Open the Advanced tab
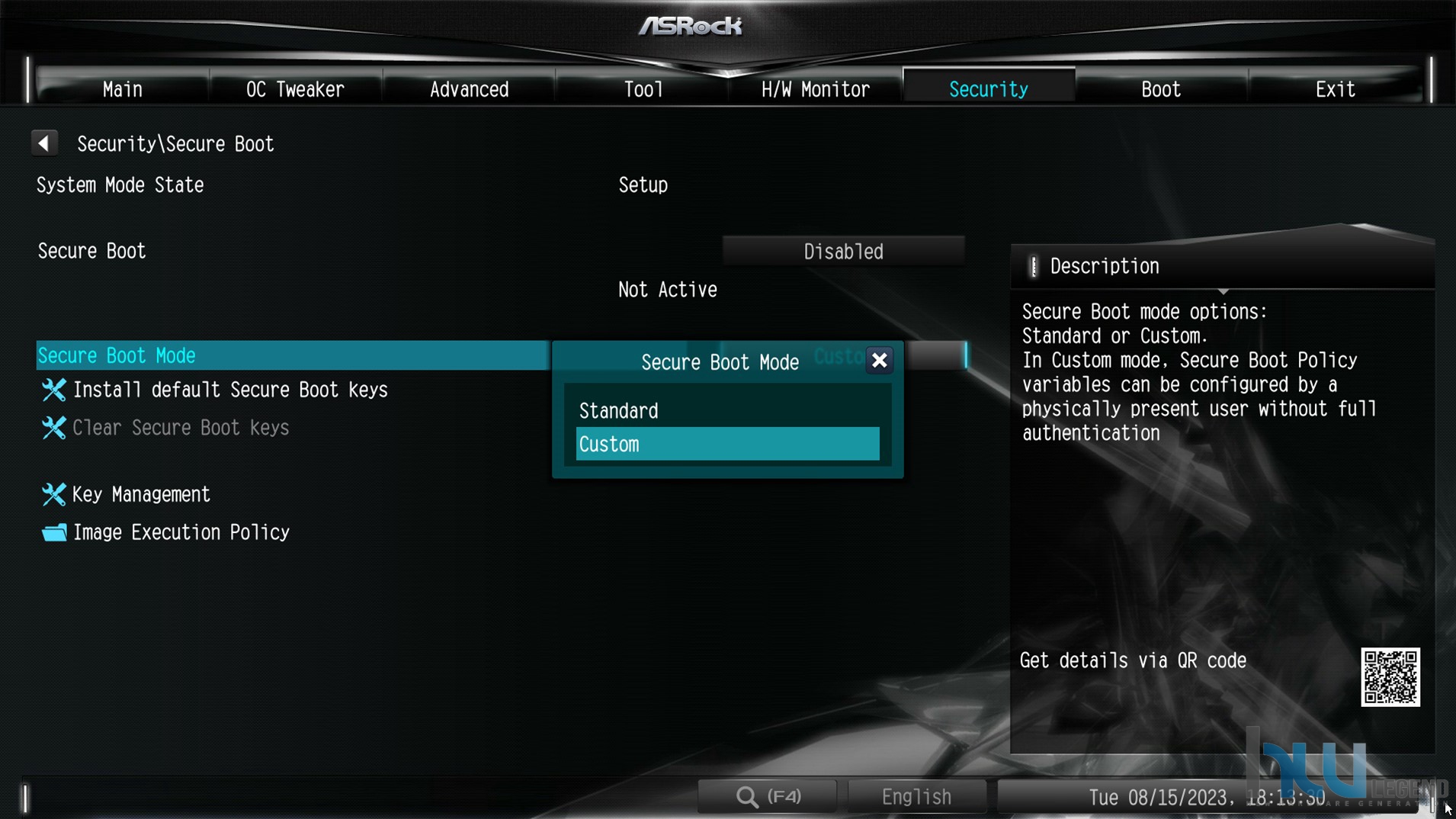 (469, 89)
